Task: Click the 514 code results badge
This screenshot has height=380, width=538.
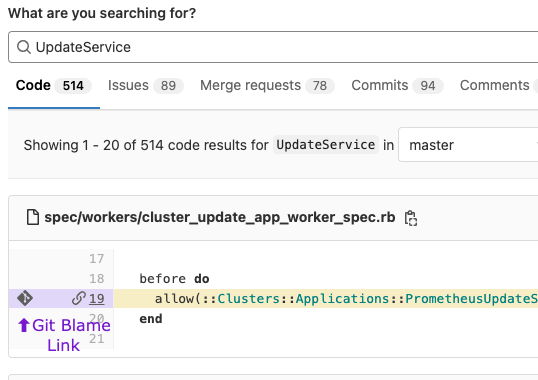Action: coord(73,86)
